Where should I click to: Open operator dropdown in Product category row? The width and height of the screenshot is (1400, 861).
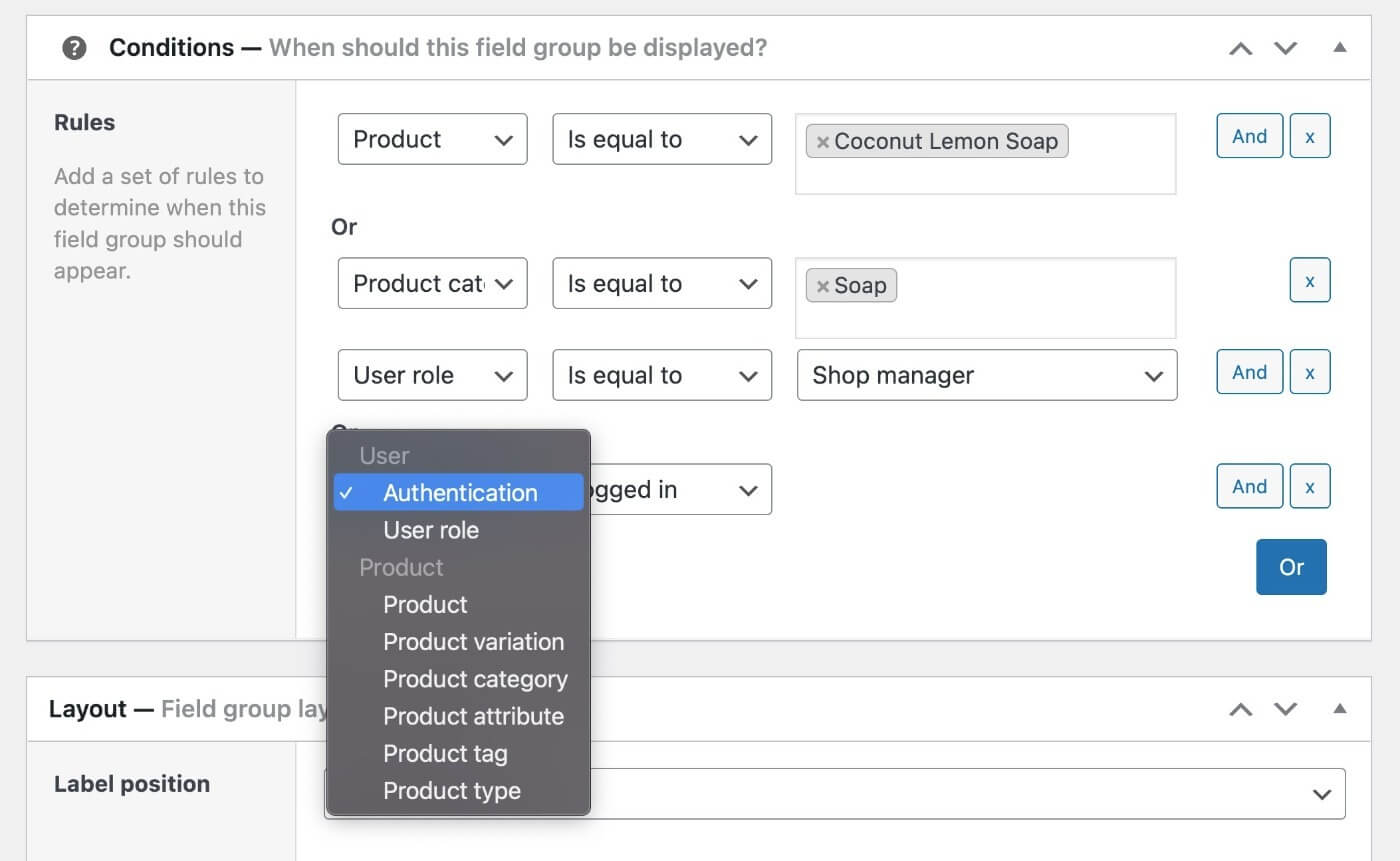(x=662, y=283)
